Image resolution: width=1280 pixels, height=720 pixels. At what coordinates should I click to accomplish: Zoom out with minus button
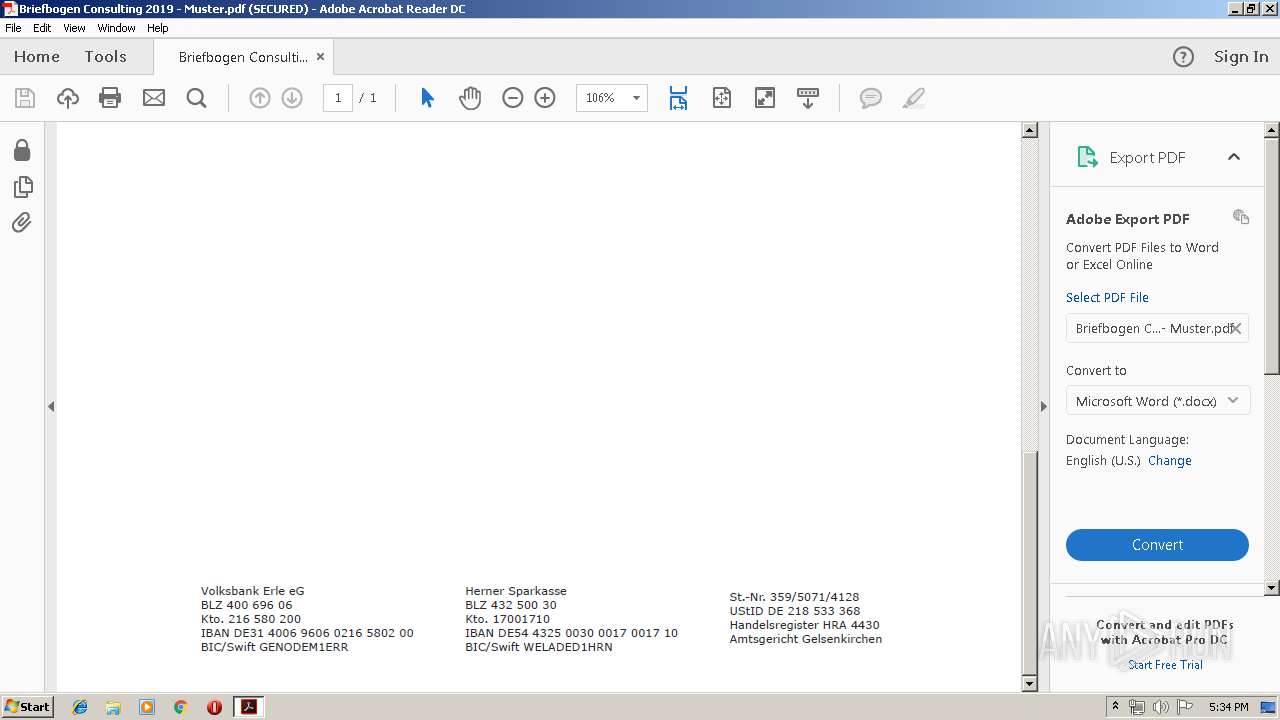(513, 98)
